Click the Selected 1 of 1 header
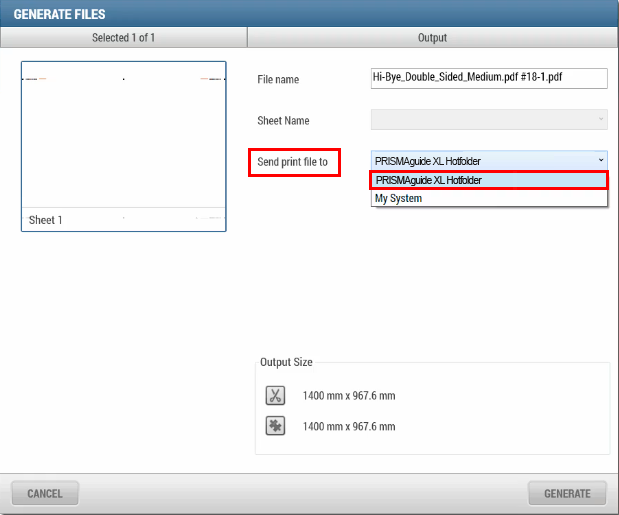 [123, 38]
